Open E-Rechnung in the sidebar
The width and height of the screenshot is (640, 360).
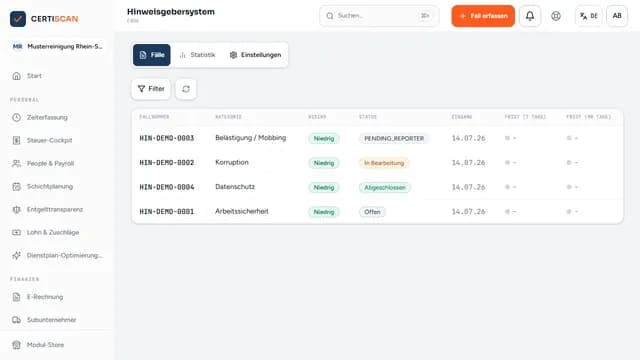tap(57, 297)
